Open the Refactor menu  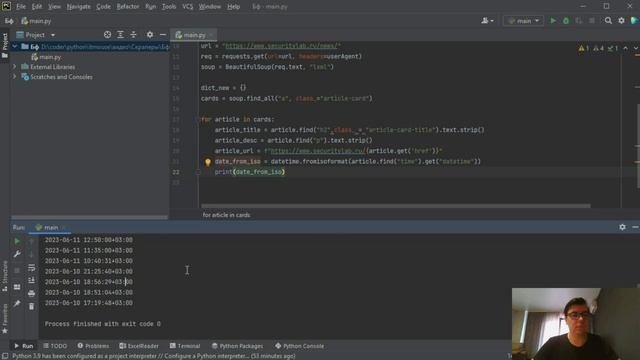click(x=128, y=7)
